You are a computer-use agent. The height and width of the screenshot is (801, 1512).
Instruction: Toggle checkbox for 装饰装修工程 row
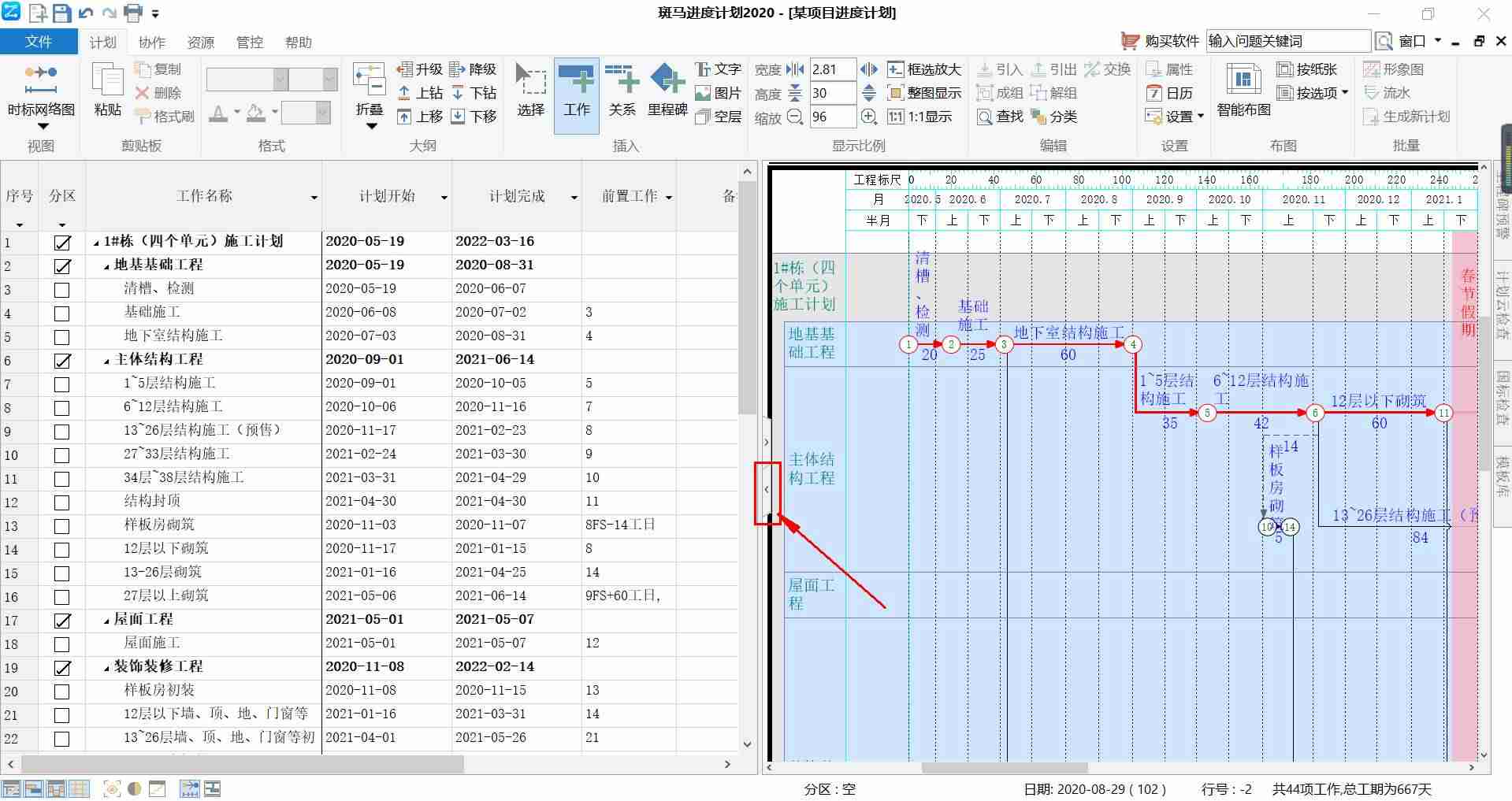pyautogui.click(x=61, y=668)
